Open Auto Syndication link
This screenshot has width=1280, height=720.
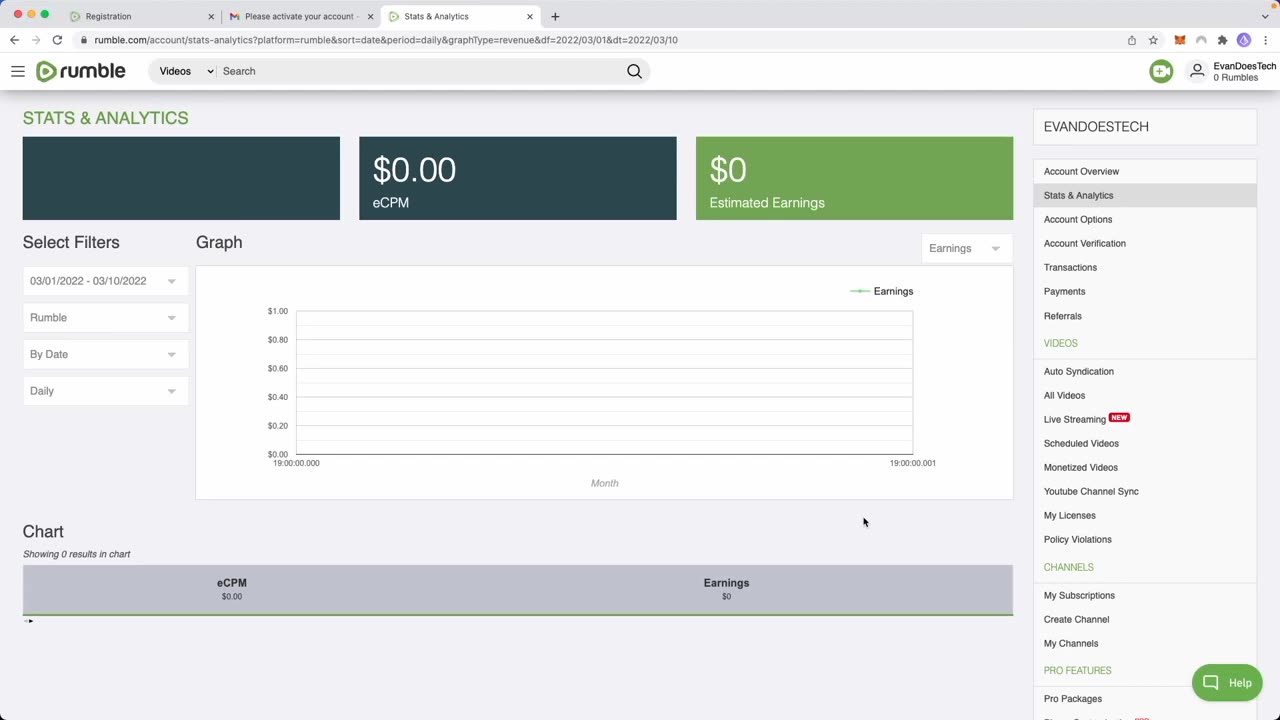click(x=1079, y=372)
